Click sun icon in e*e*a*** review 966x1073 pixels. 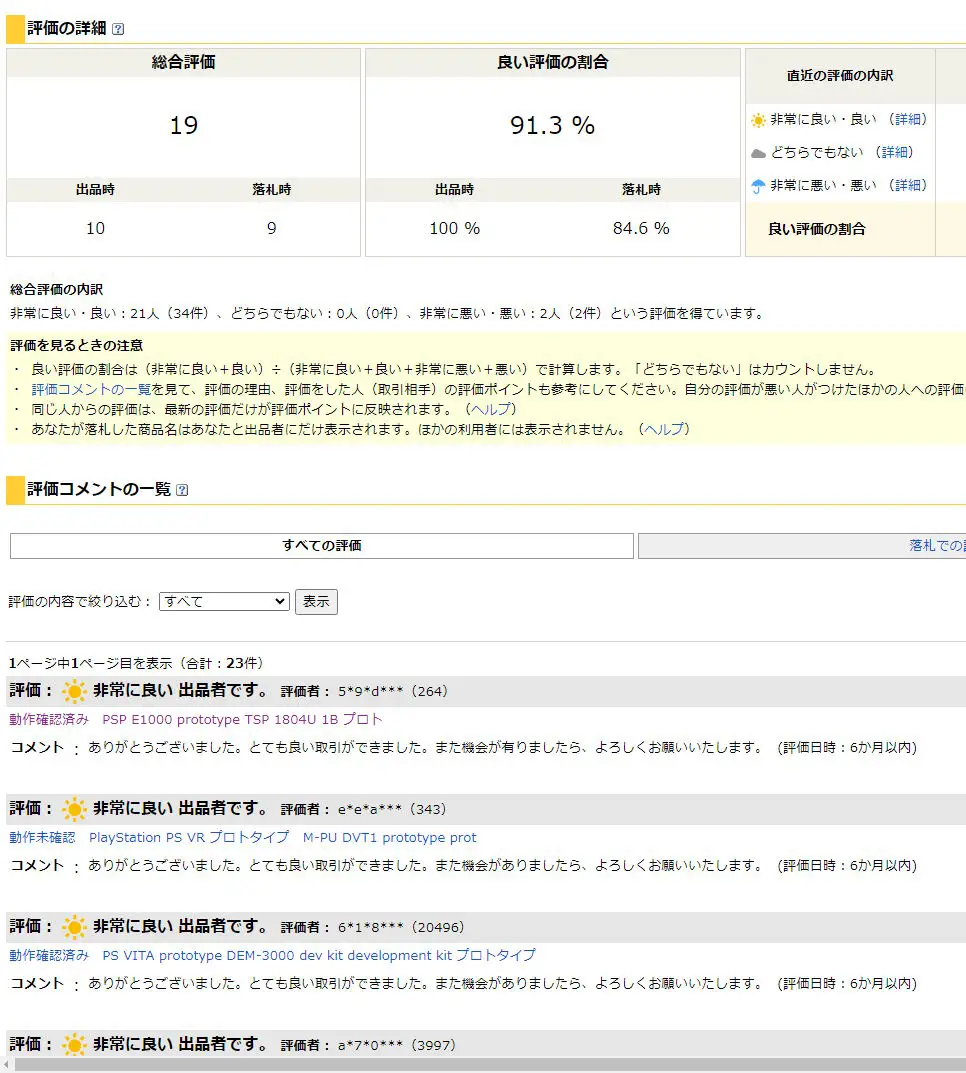74,809
